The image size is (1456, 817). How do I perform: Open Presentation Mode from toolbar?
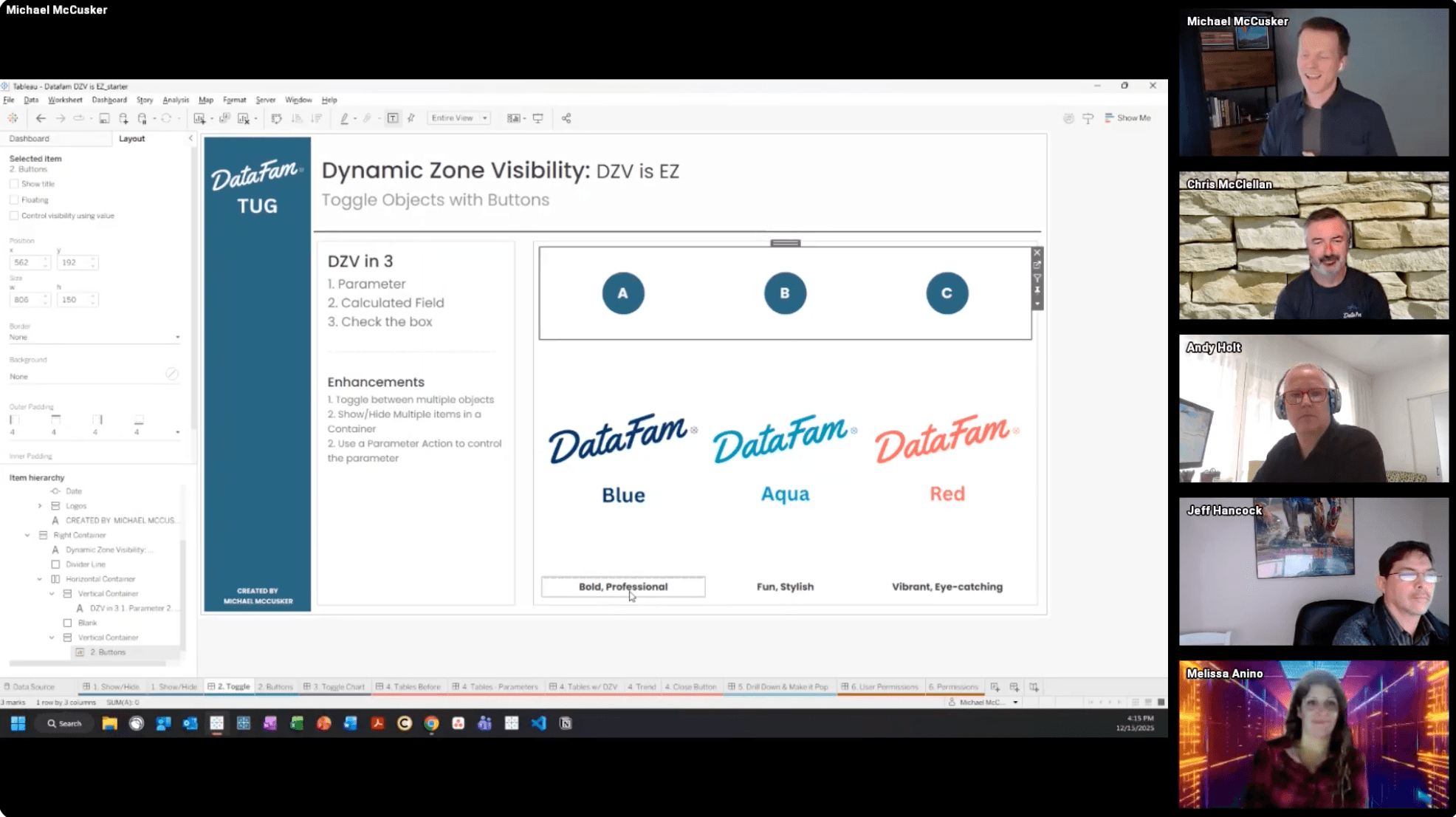coord(538,118)
